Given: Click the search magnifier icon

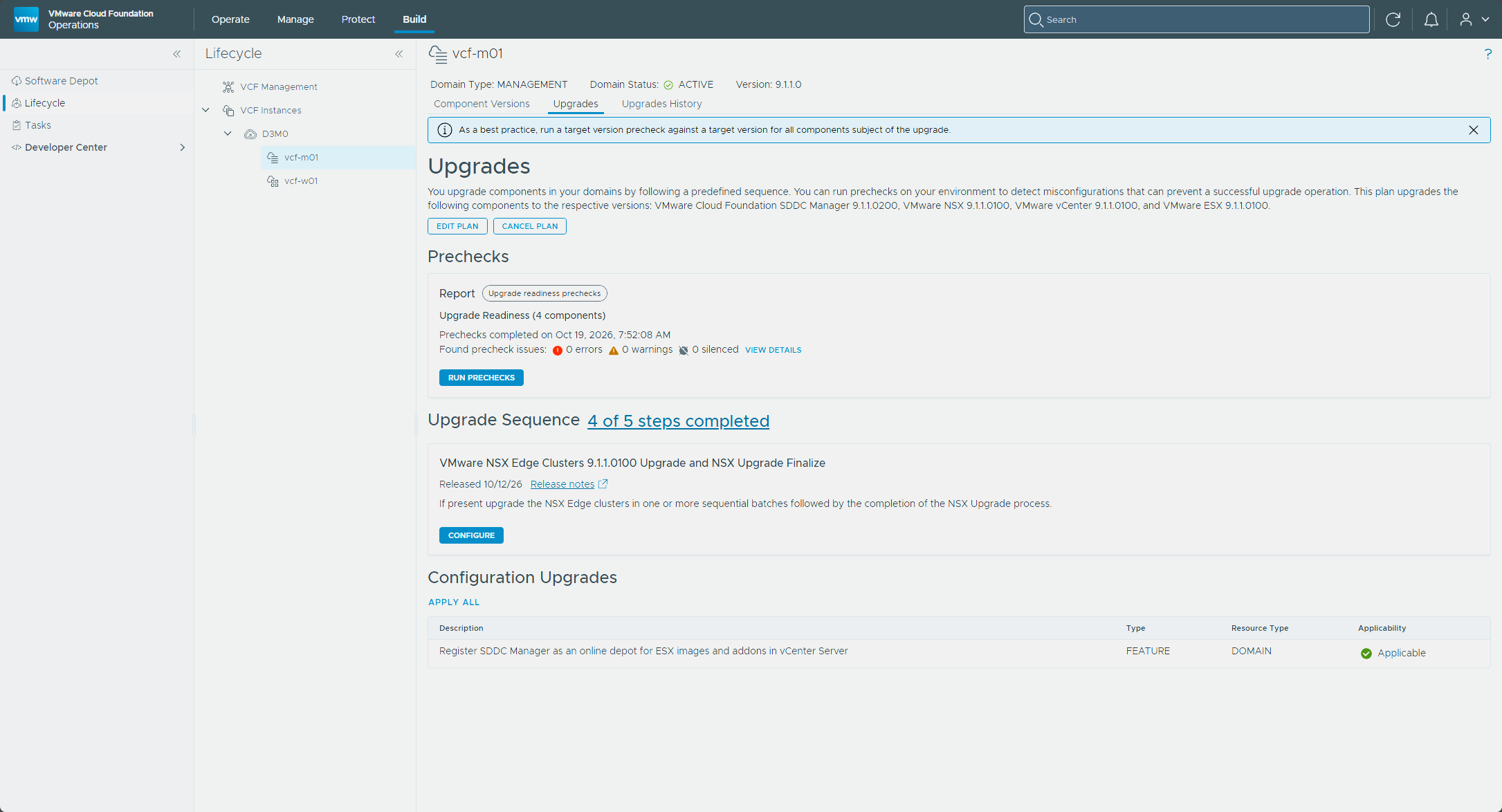Looking at the screenshot, I should click(1036, 19).
